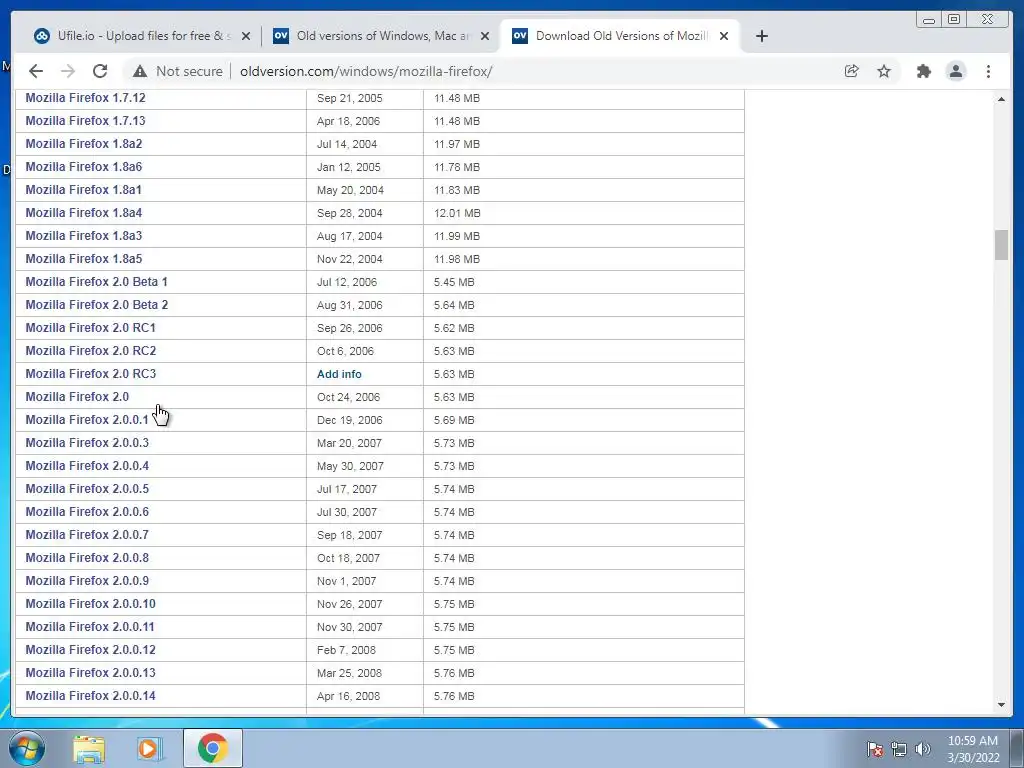Open Mozilla Firefox 1.7.12 link
This screenshot has width=1024, height=768.
point(86,98)
